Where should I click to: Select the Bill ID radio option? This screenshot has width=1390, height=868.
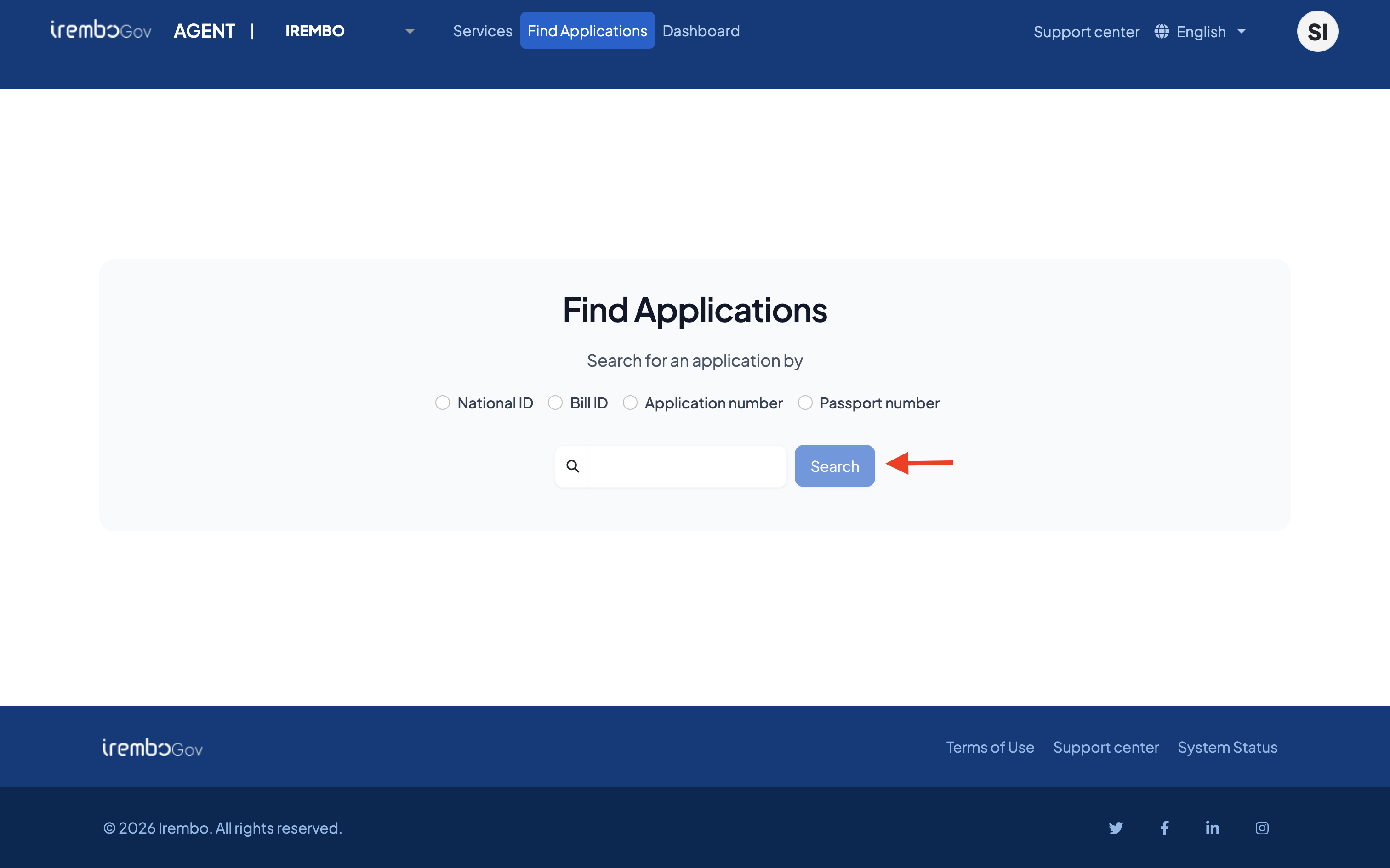555,403
